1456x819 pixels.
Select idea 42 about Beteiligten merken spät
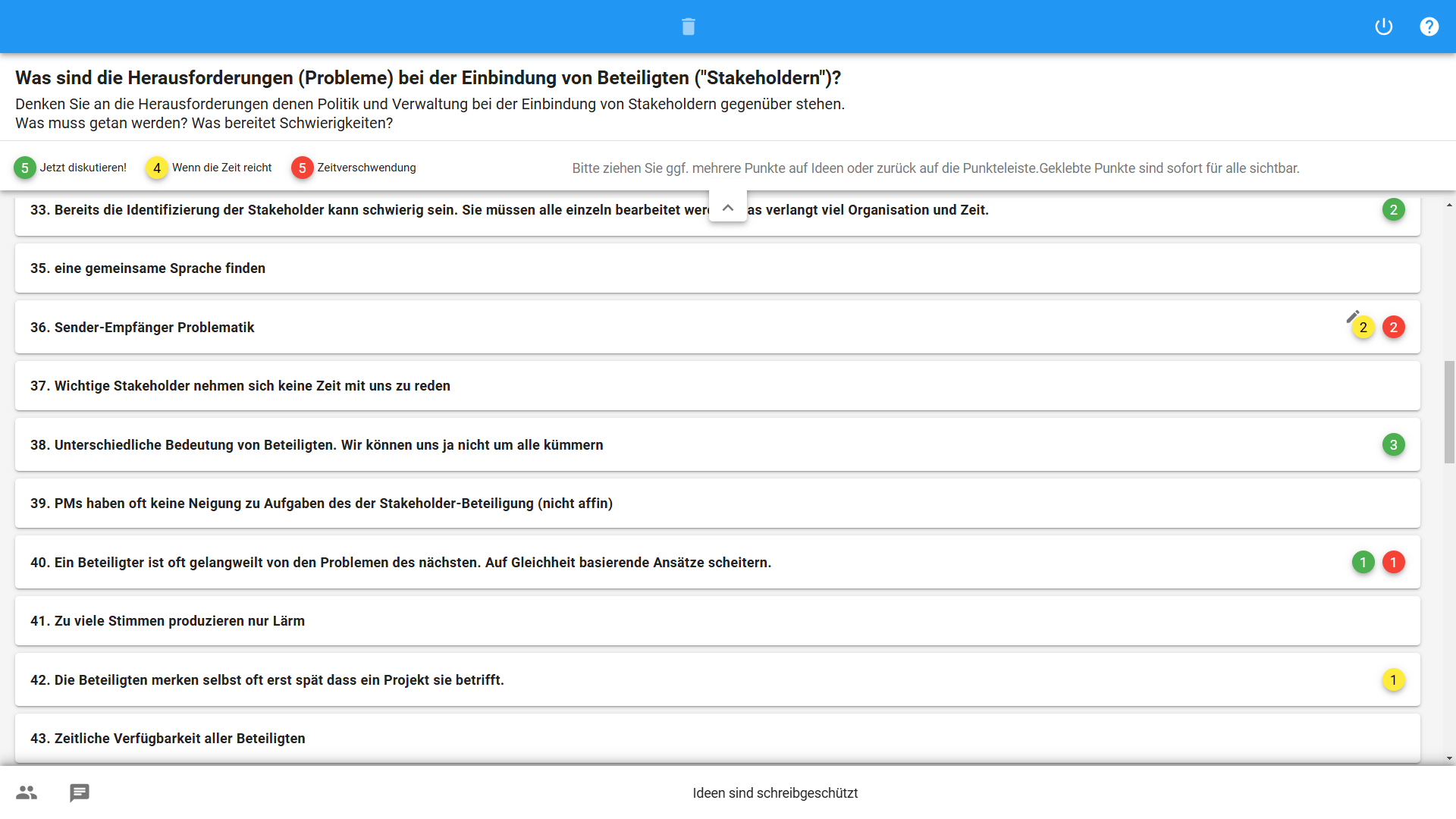717,679
